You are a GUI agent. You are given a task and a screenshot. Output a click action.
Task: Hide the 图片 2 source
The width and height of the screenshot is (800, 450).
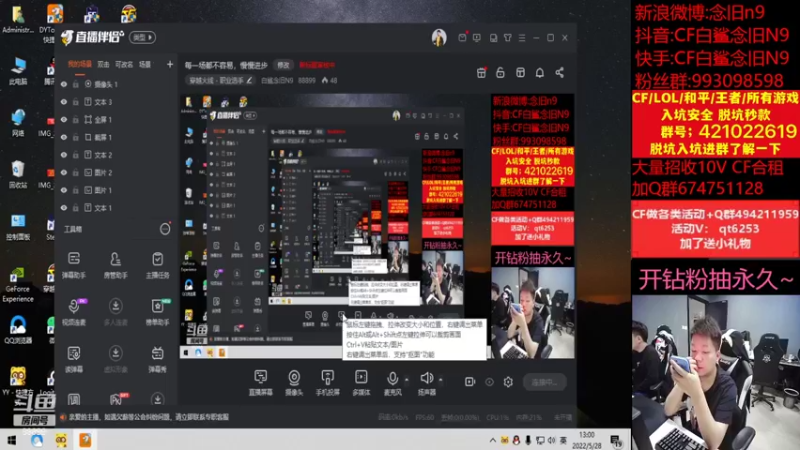pos(64,172)
